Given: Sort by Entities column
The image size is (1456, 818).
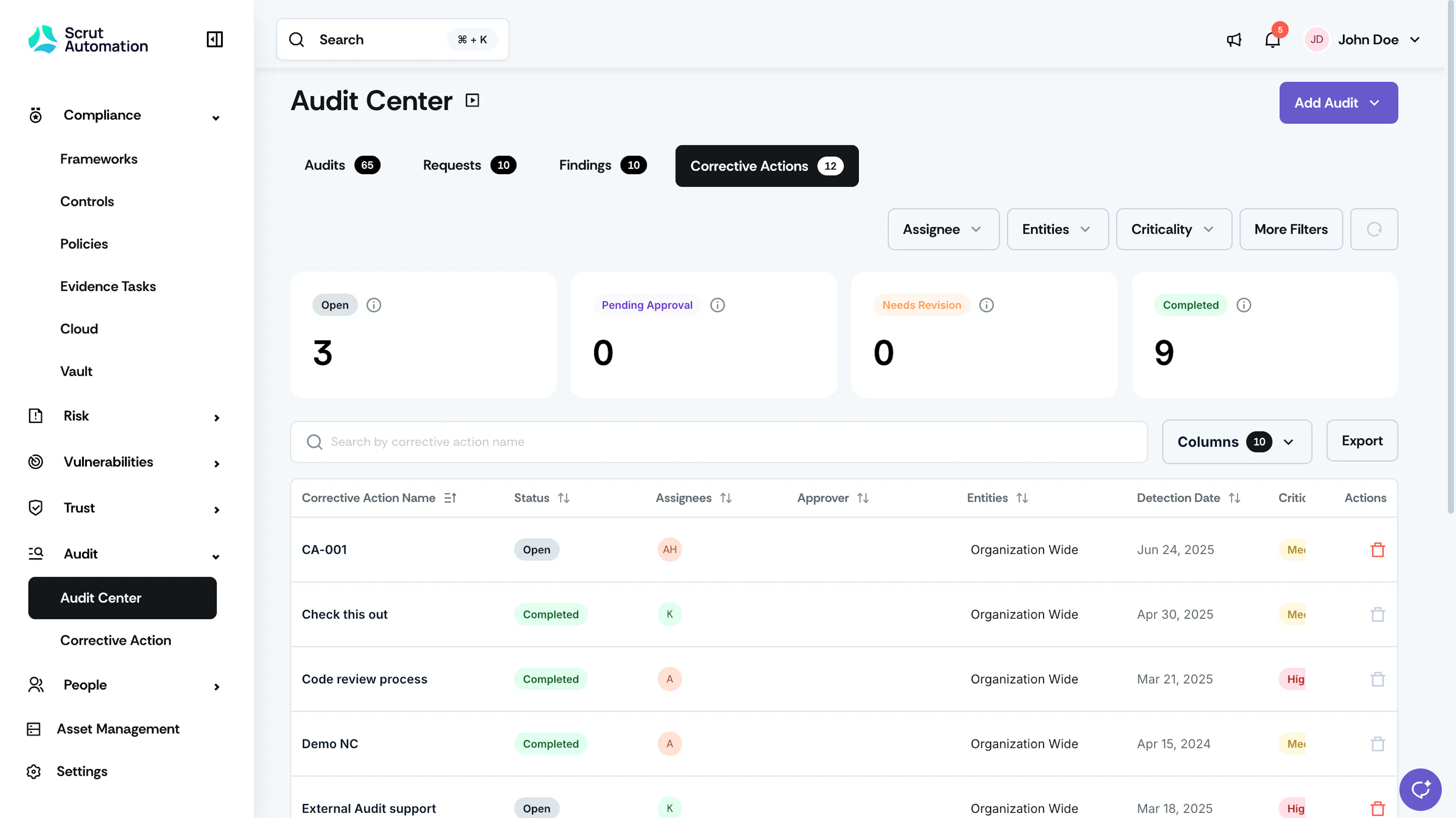Looking at the screenshot, I should (x=1022, y=498).
